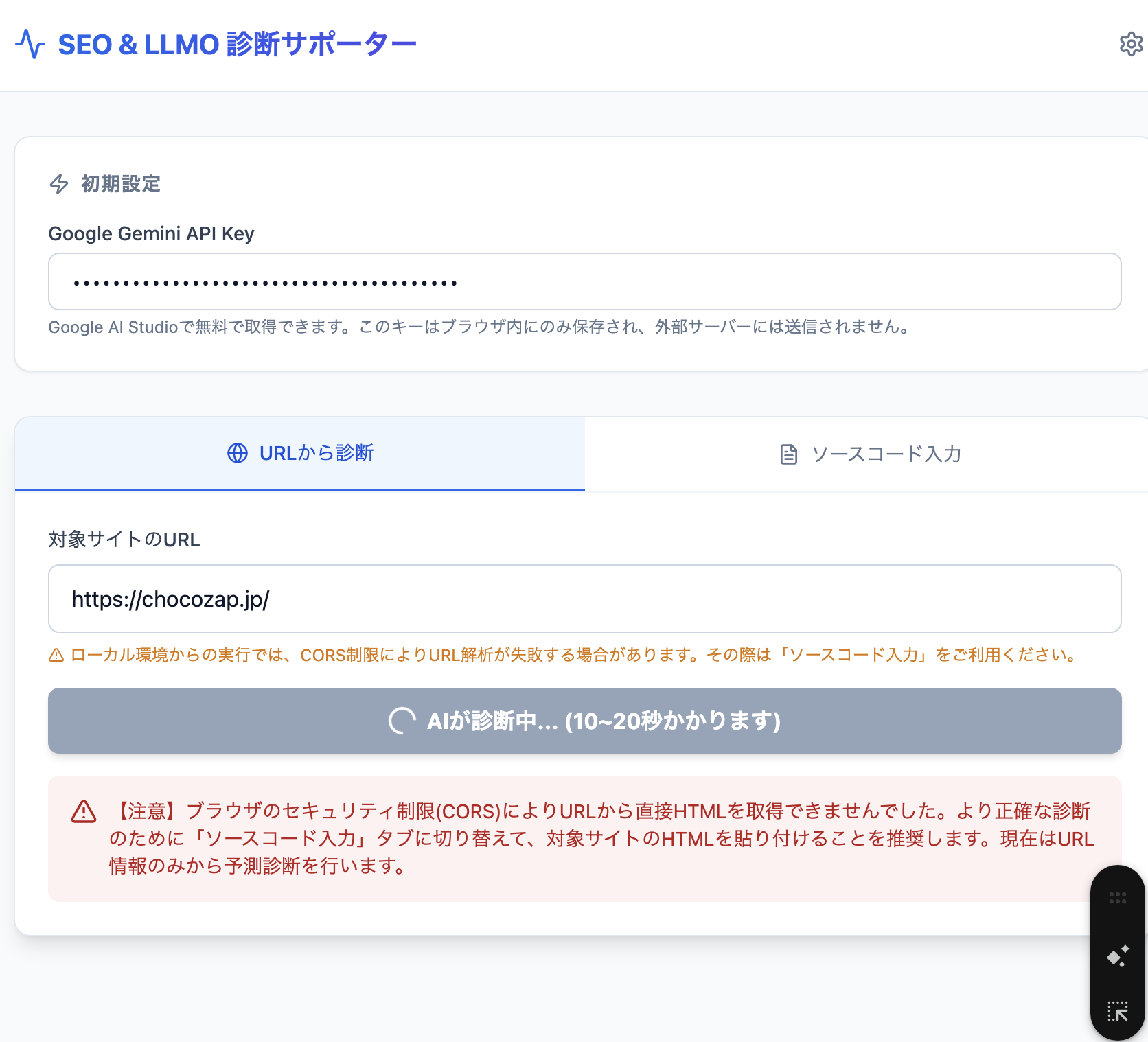Click the SEO & LLMO 診断サポーター title

[237, 43]
